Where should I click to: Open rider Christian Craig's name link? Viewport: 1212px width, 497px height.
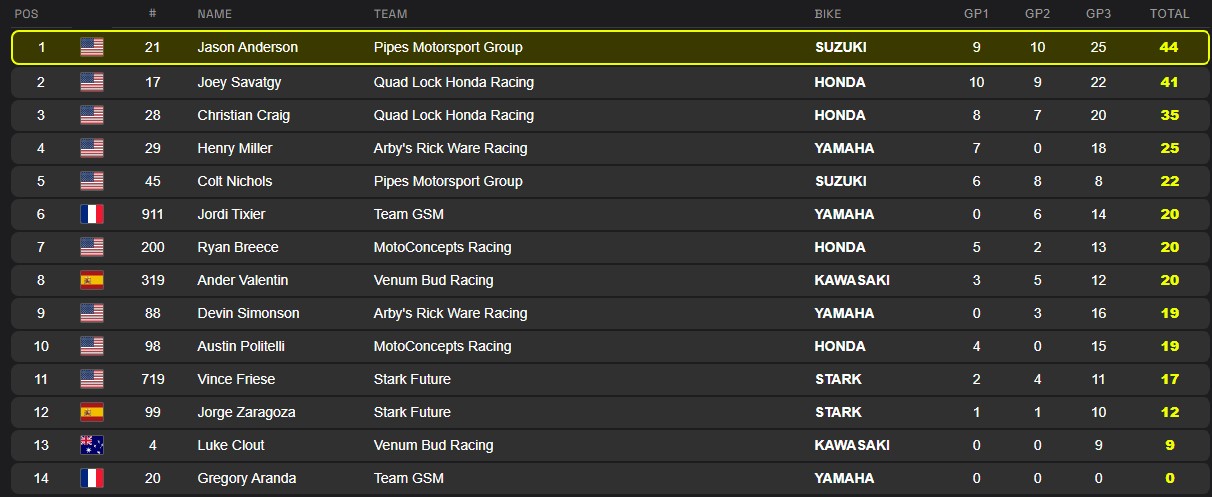pos(243,115)
